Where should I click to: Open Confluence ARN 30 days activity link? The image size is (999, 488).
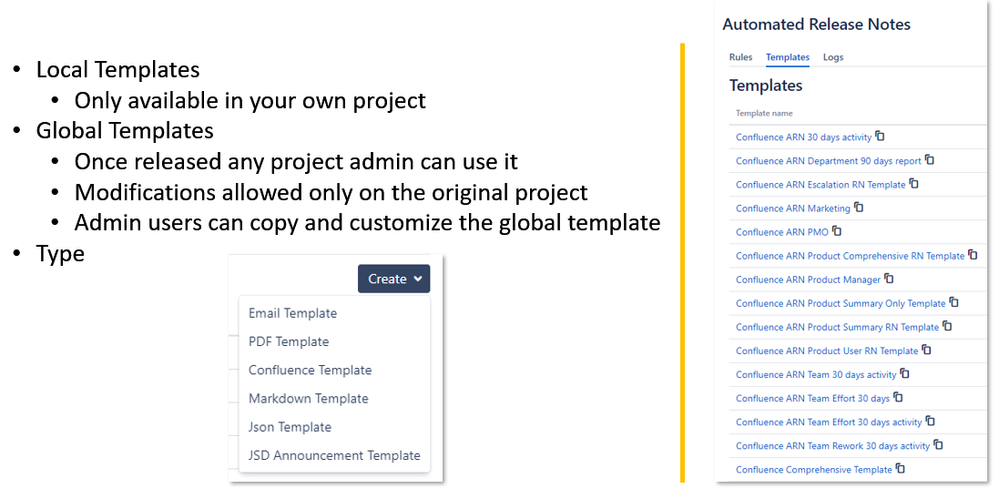[804, 138]
